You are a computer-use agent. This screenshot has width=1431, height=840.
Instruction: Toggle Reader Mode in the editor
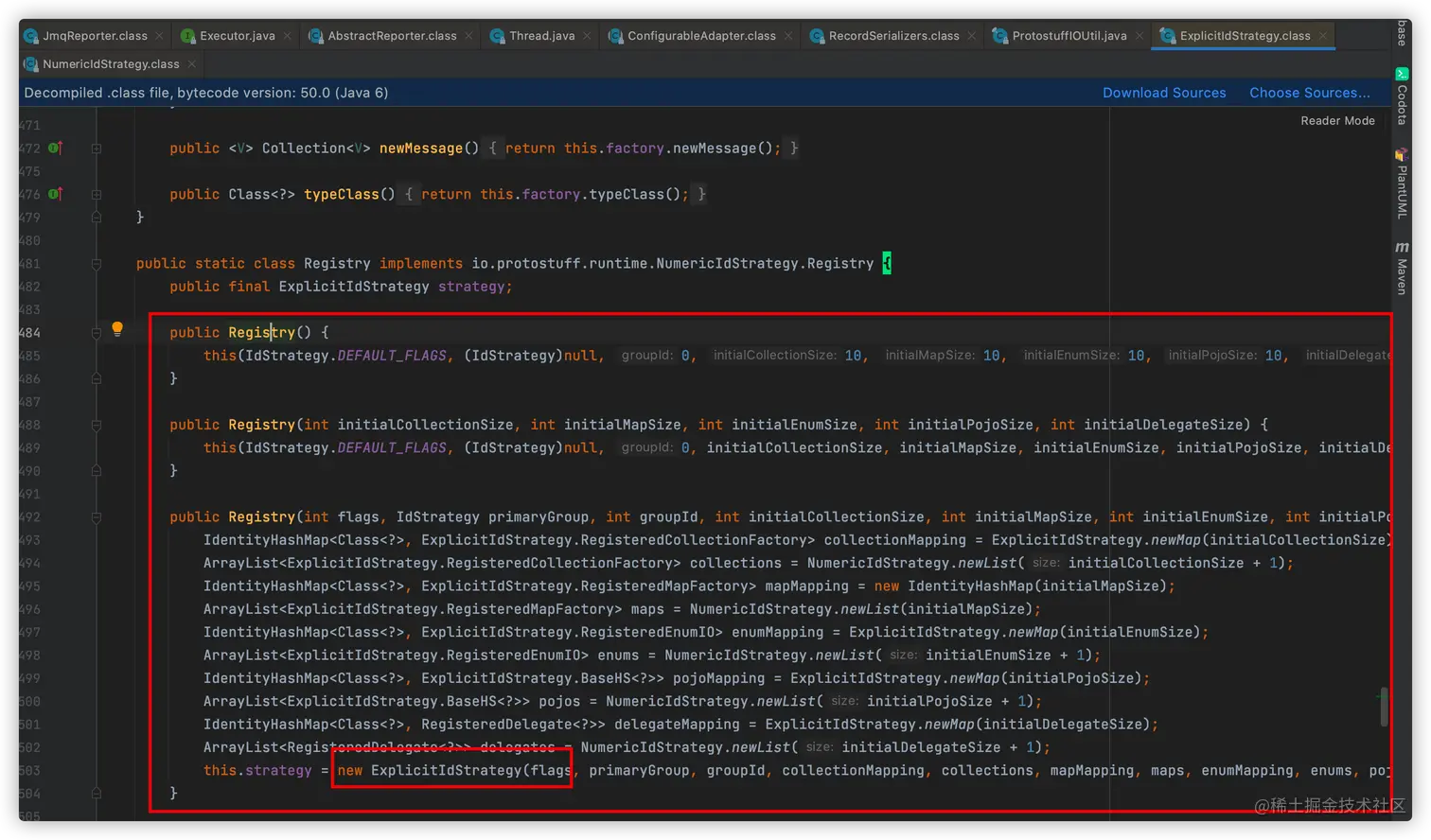coord(1337,121)
